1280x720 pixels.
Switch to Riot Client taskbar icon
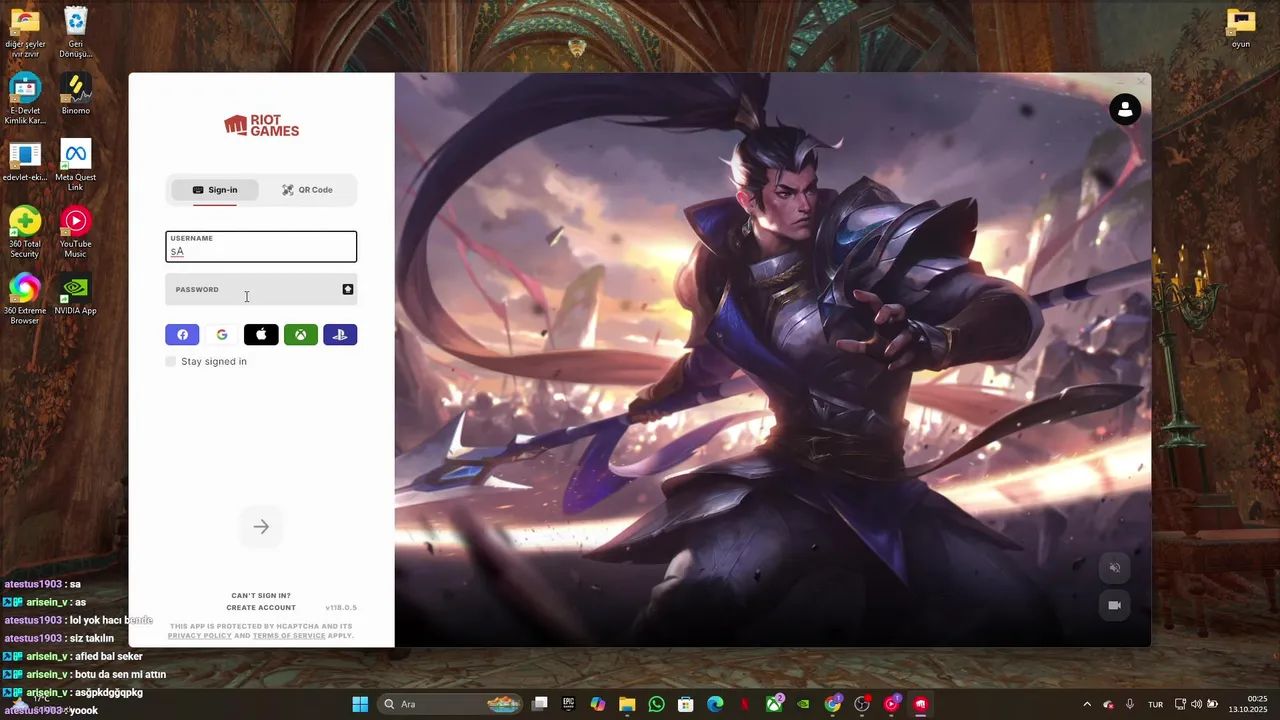click(921, 704)
